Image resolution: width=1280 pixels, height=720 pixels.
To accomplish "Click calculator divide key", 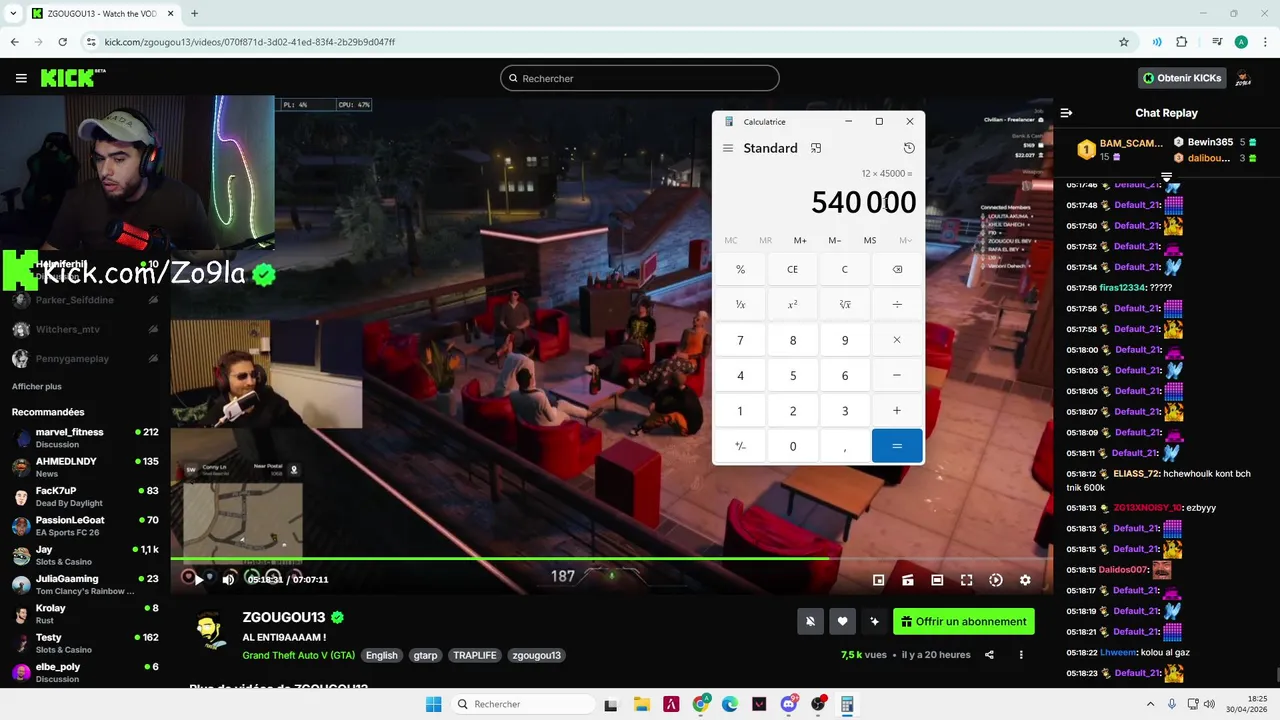I will click(x=897, y=304).
